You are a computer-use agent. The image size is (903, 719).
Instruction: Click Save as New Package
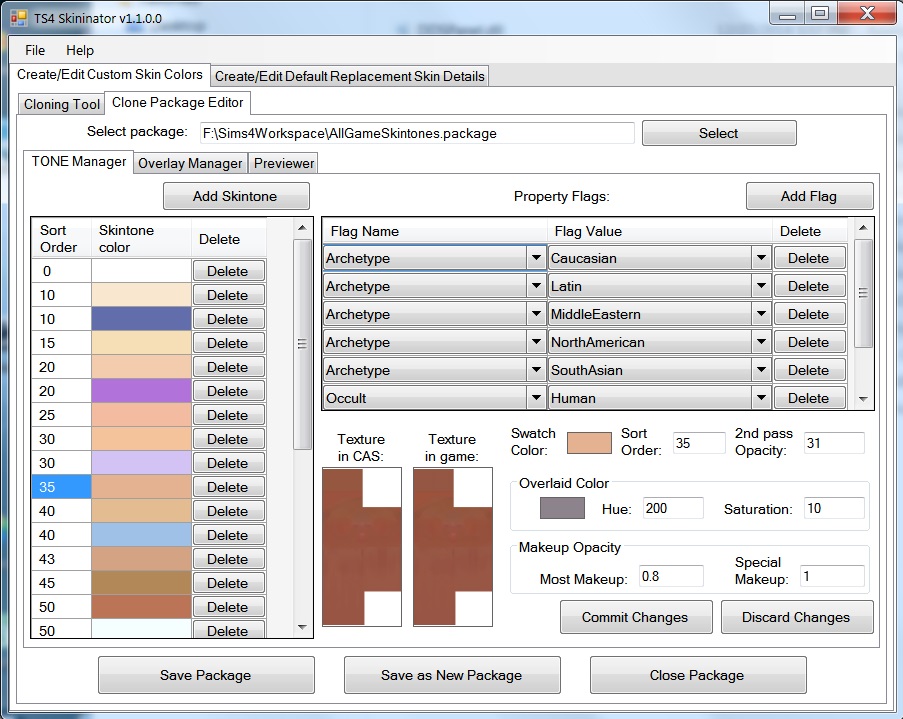coord(452,675)
